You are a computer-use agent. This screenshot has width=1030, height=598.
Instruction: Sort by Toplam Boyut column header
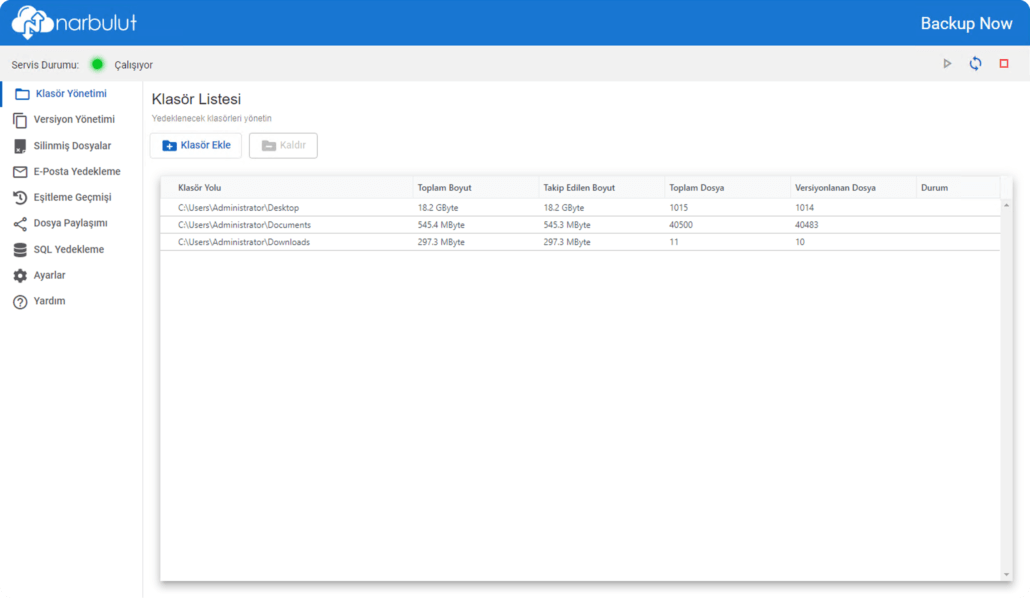click(444, 188)
